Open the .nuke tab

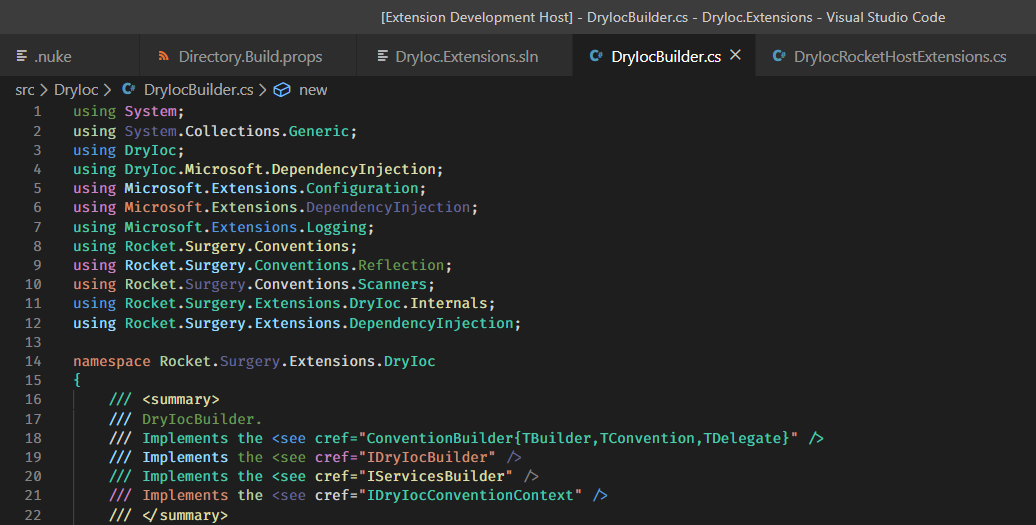click(x=69, y=56)
